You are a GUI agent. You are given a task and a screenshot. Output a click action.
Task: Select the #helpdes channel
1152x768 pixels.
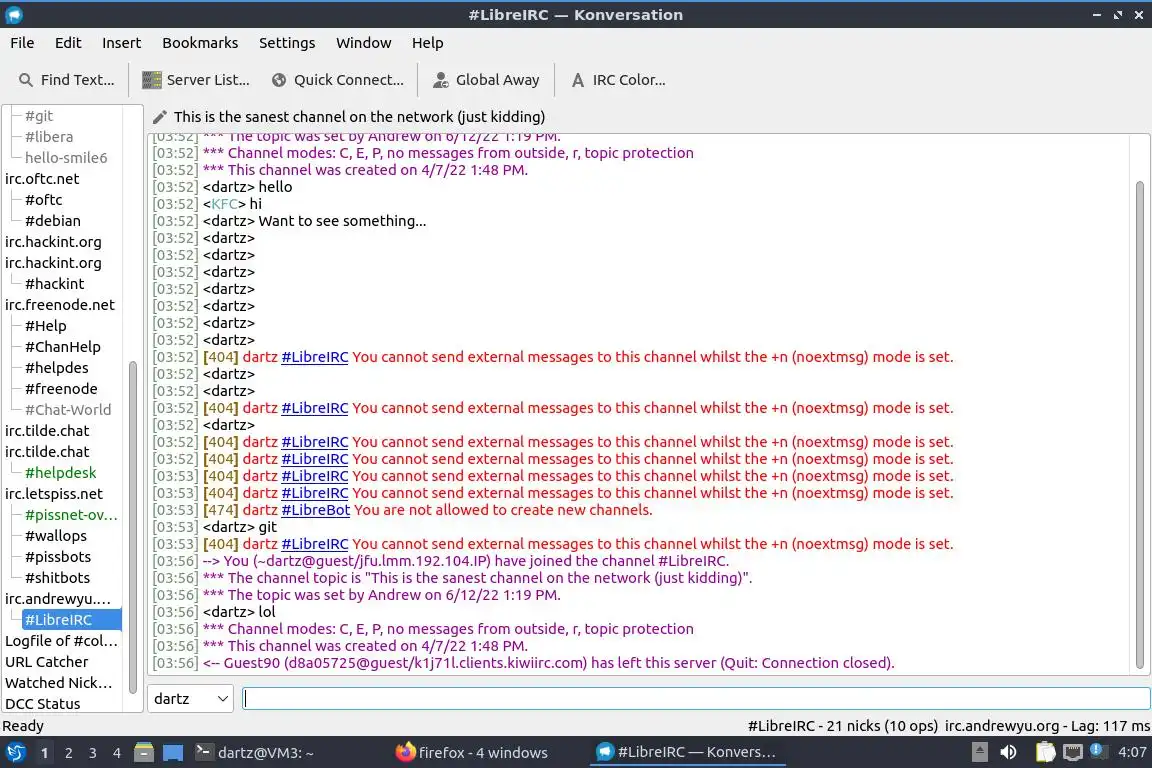pyautogui.click(x=57, y=367)
